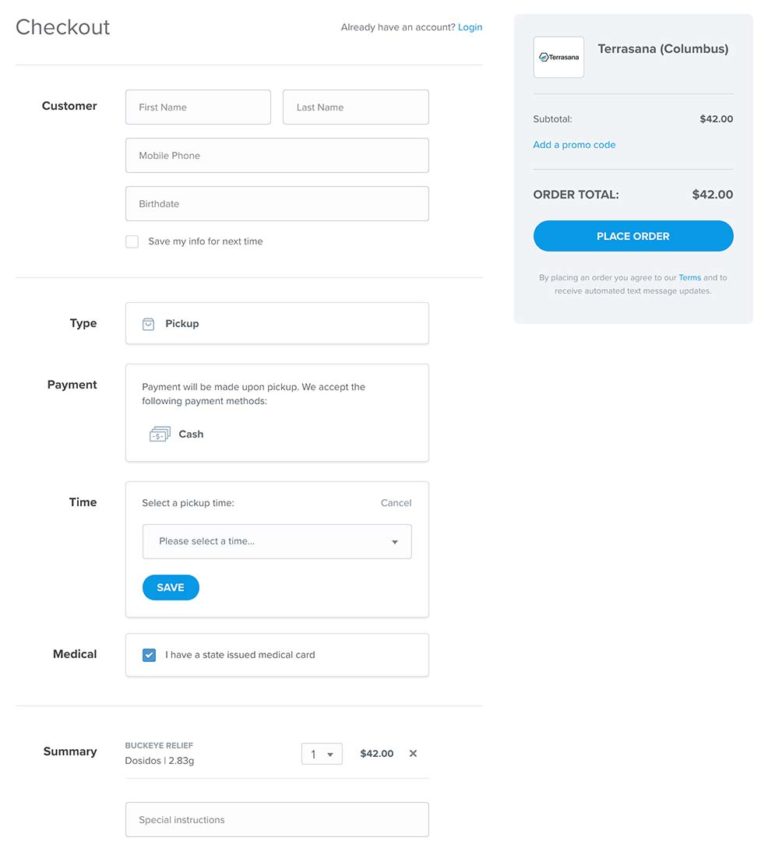This screenshot has height=855, width=768.
Task: Change the Dosidos quantity dropdown
Action: coord(321,754)
